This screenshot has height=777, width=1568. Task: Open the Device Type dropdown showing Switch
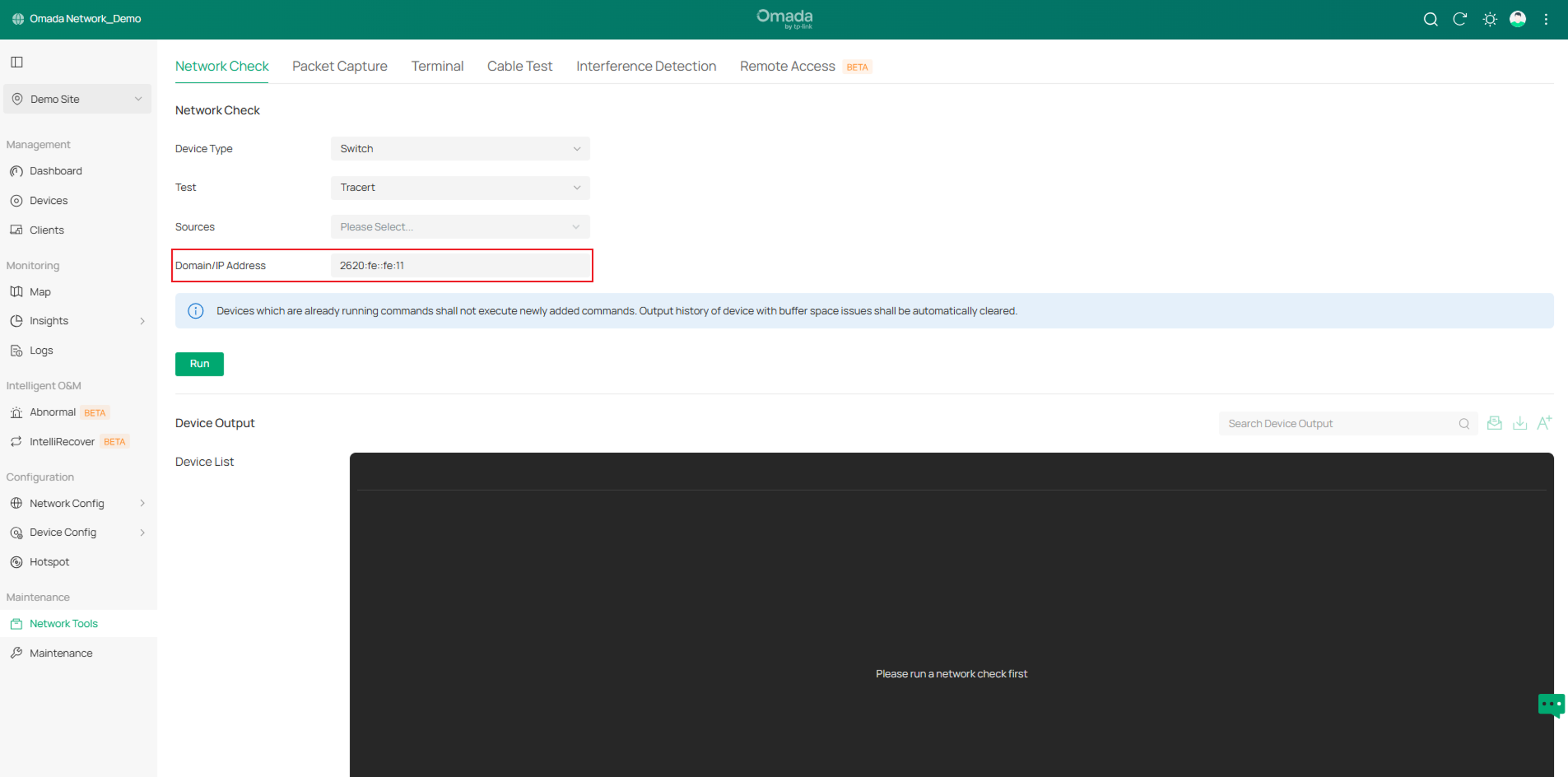(460, 149)
